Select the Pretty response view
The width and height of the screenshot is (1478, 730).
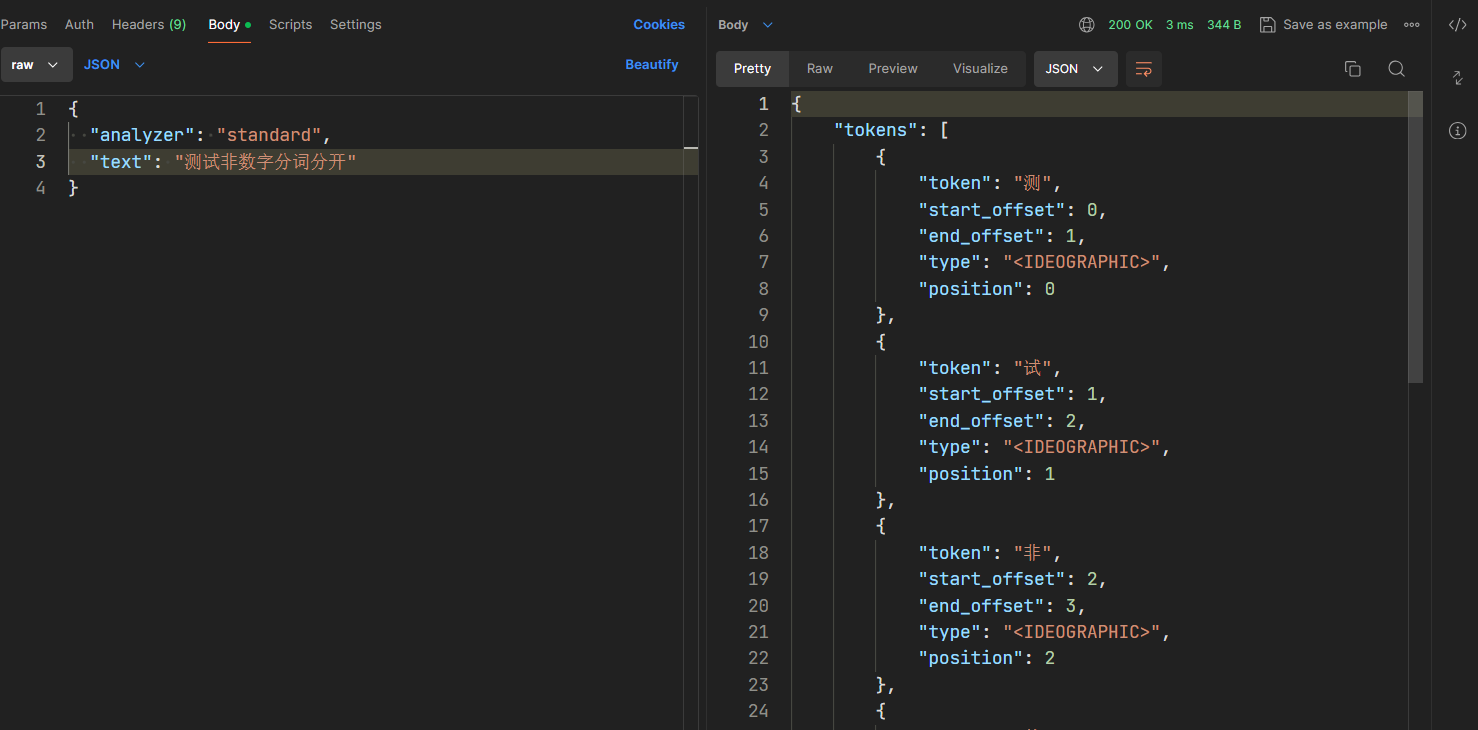click(x=752, y=69)
